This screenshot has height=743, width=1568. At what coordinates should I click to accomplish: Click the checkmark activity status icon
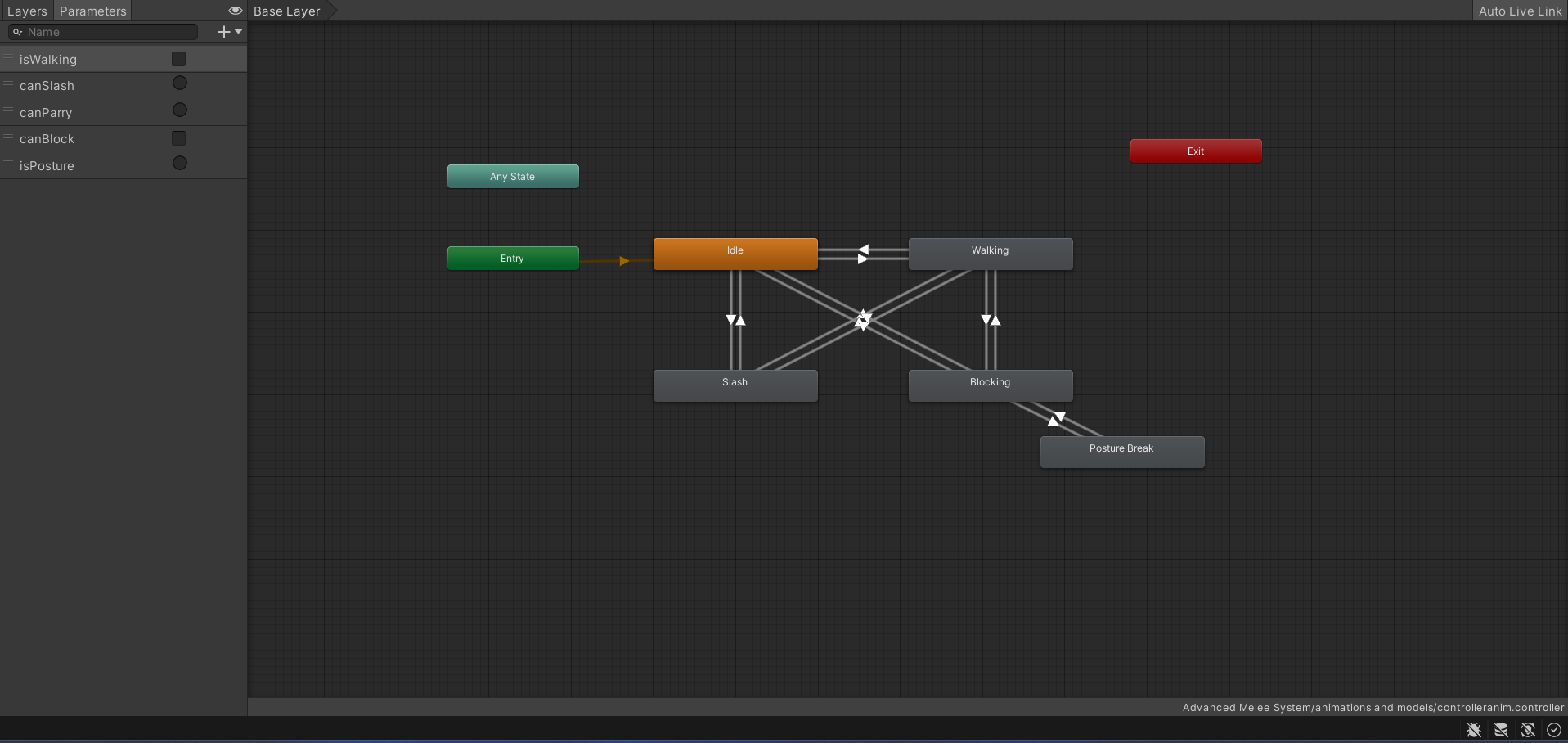coord(1554,730)
